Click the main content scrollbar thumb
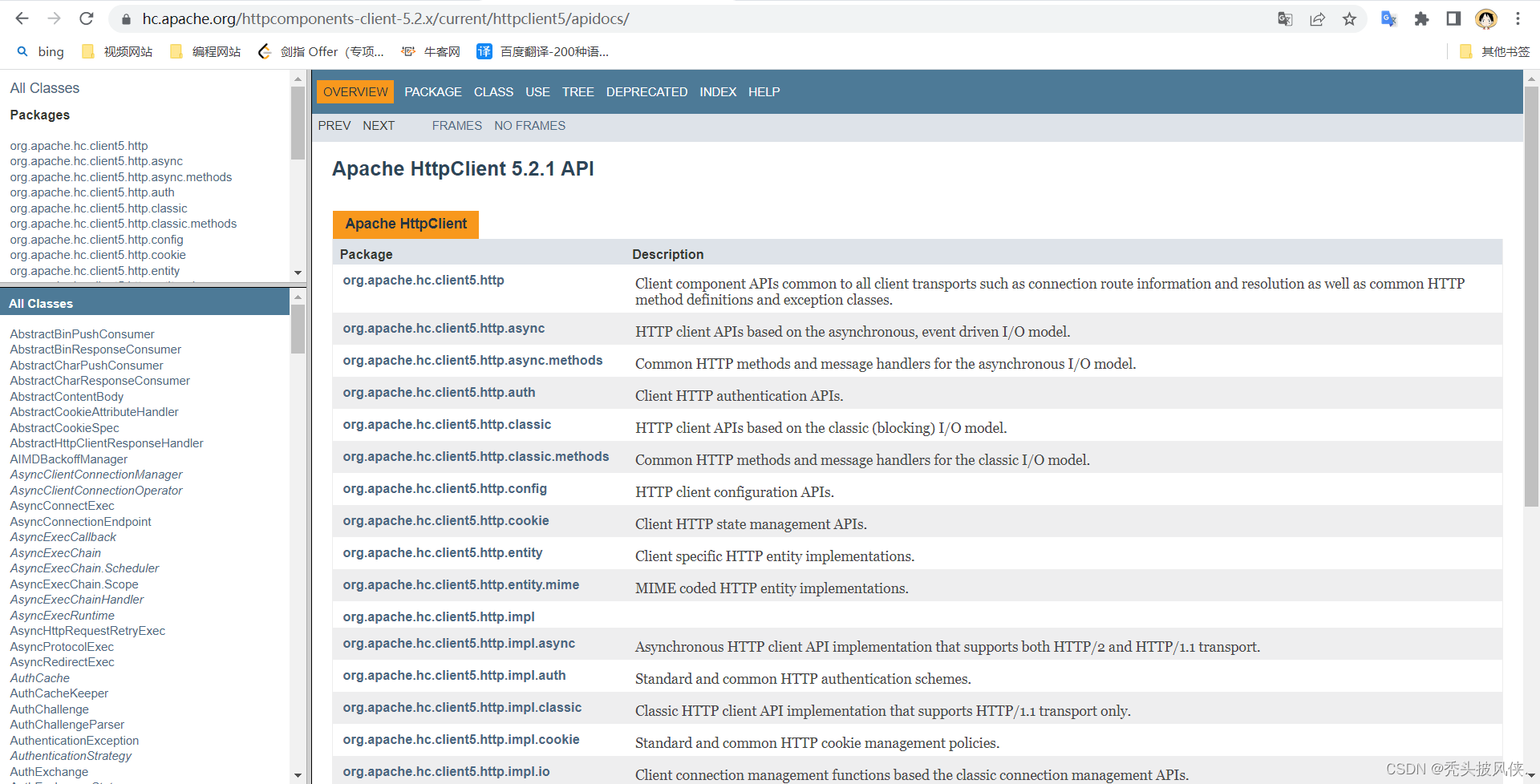1540x784 pixels. coord(1531,297)
